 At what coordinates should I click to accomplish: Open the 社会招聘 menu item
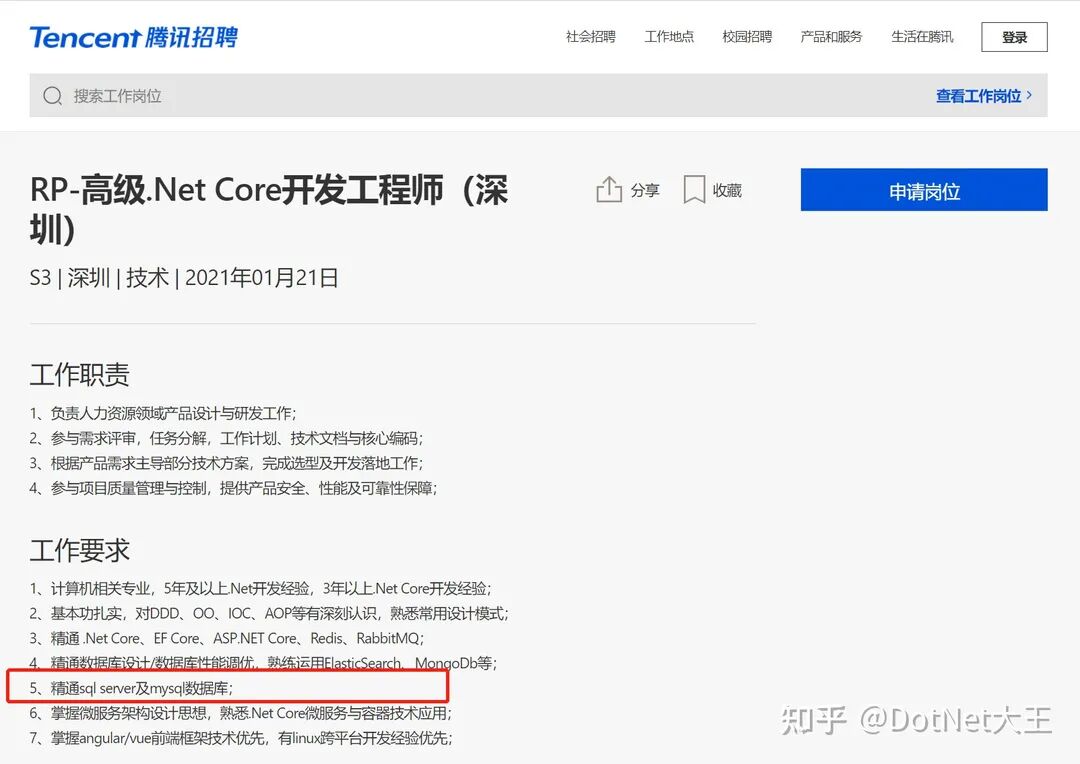pos(590,37)
